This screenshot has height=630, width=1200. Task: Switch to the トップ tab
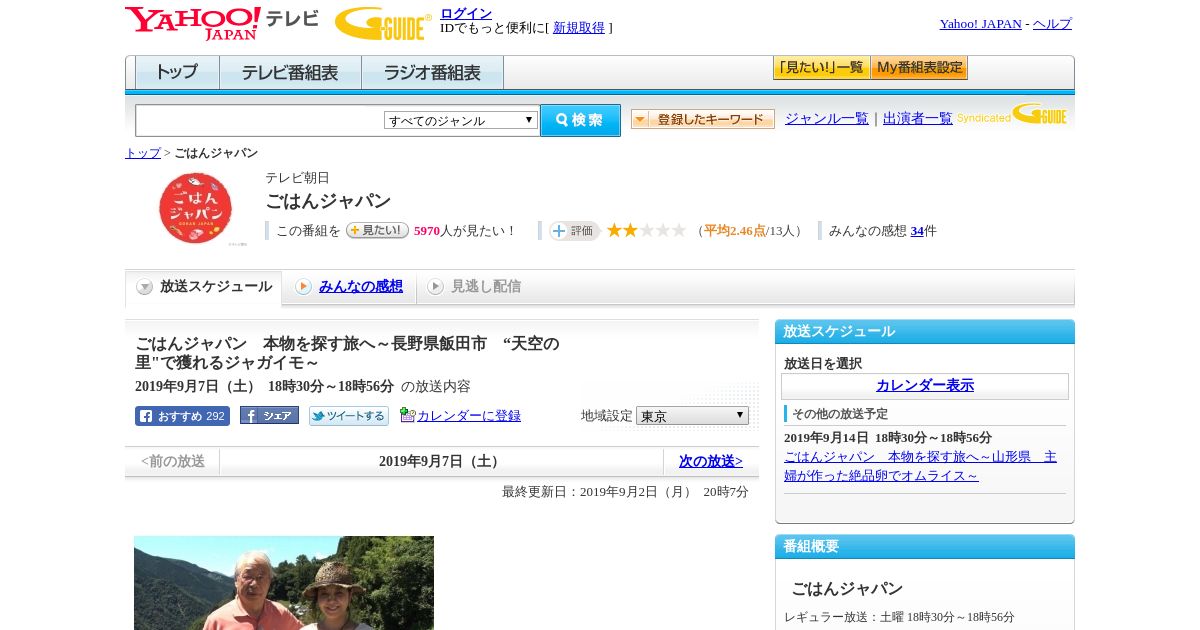coord(177,72)
